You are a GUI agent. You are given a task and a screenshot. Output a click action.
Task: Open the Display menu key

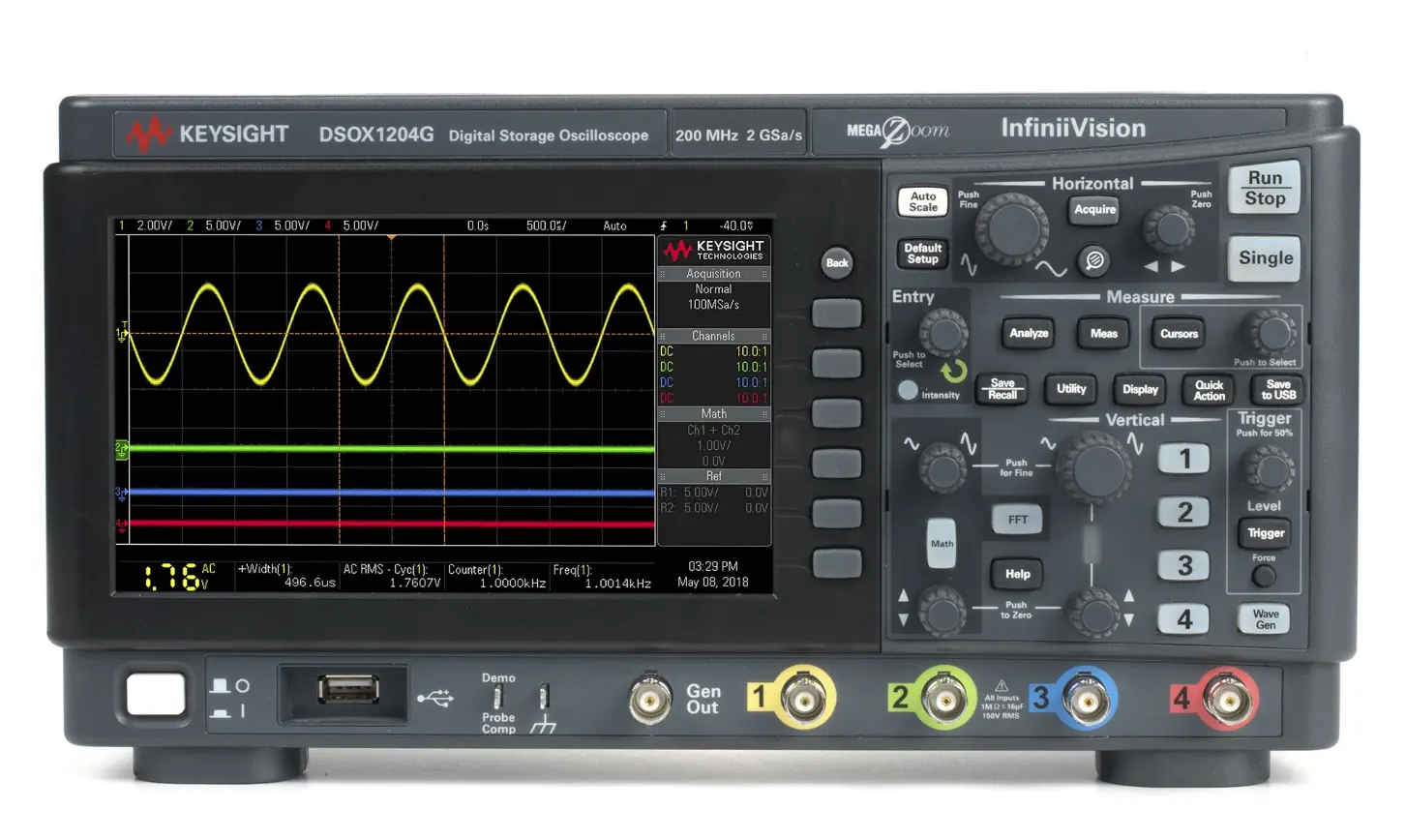pos(1140,389)
